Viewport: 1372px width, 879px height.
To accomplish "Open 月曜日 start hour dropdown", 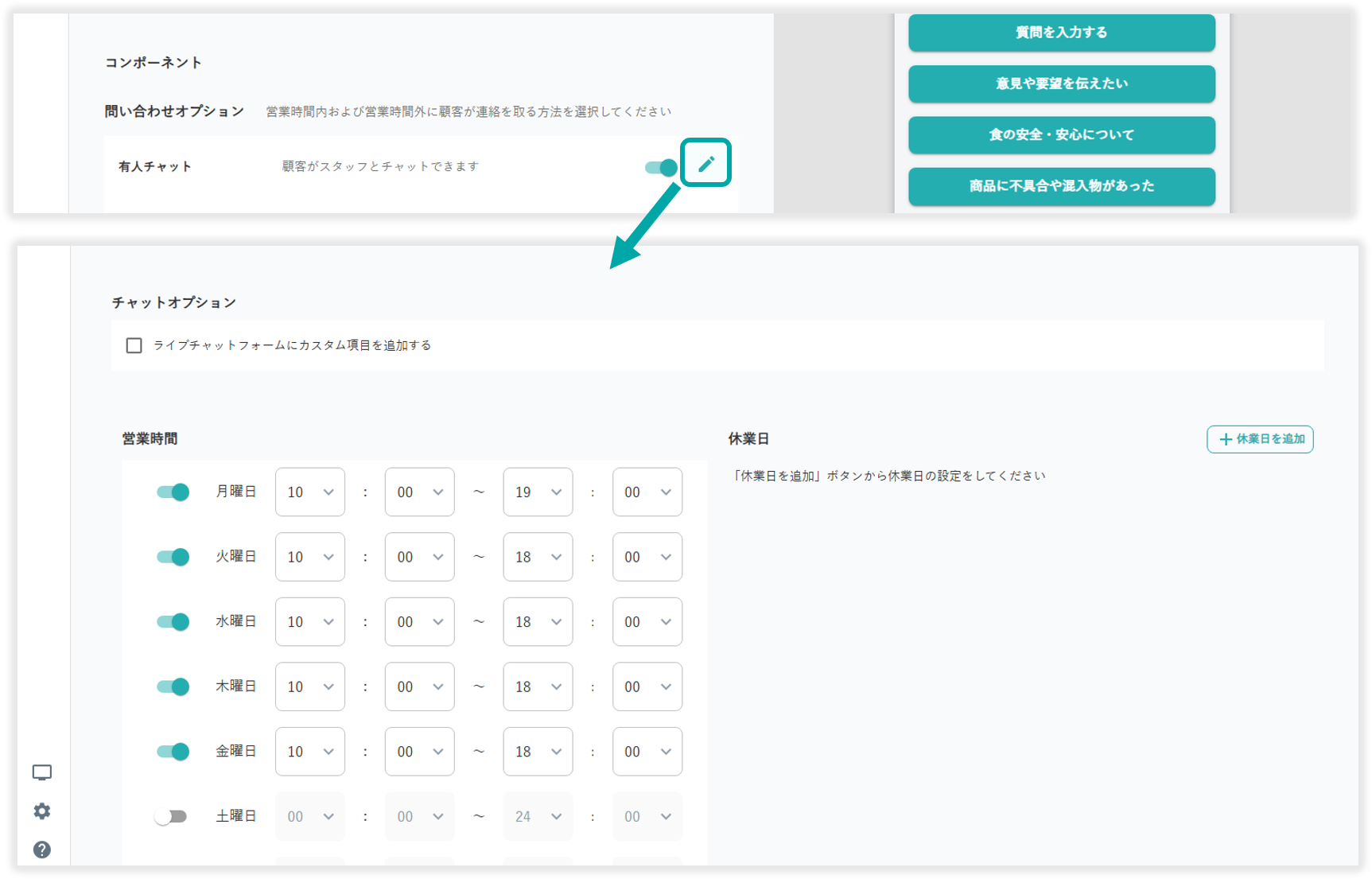I will point(310,492).
